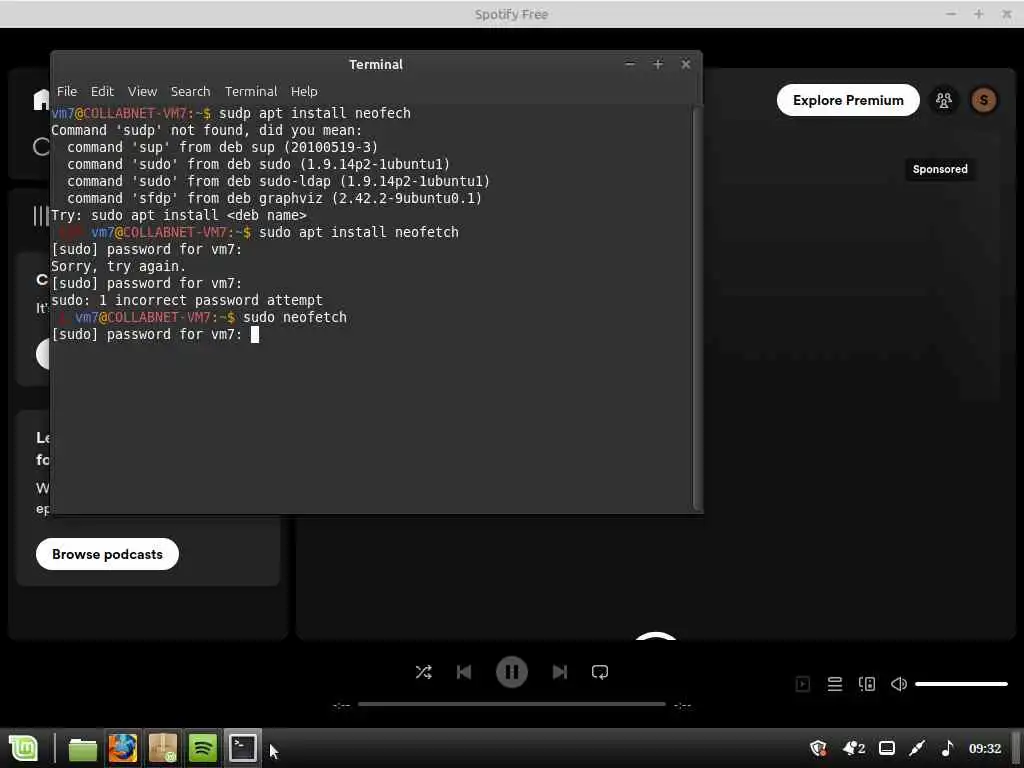Click 'Sorry, try again.' terminal line
Image resolution: width=1024 pixels, height=768 pixels.
[x=118, y=266]
